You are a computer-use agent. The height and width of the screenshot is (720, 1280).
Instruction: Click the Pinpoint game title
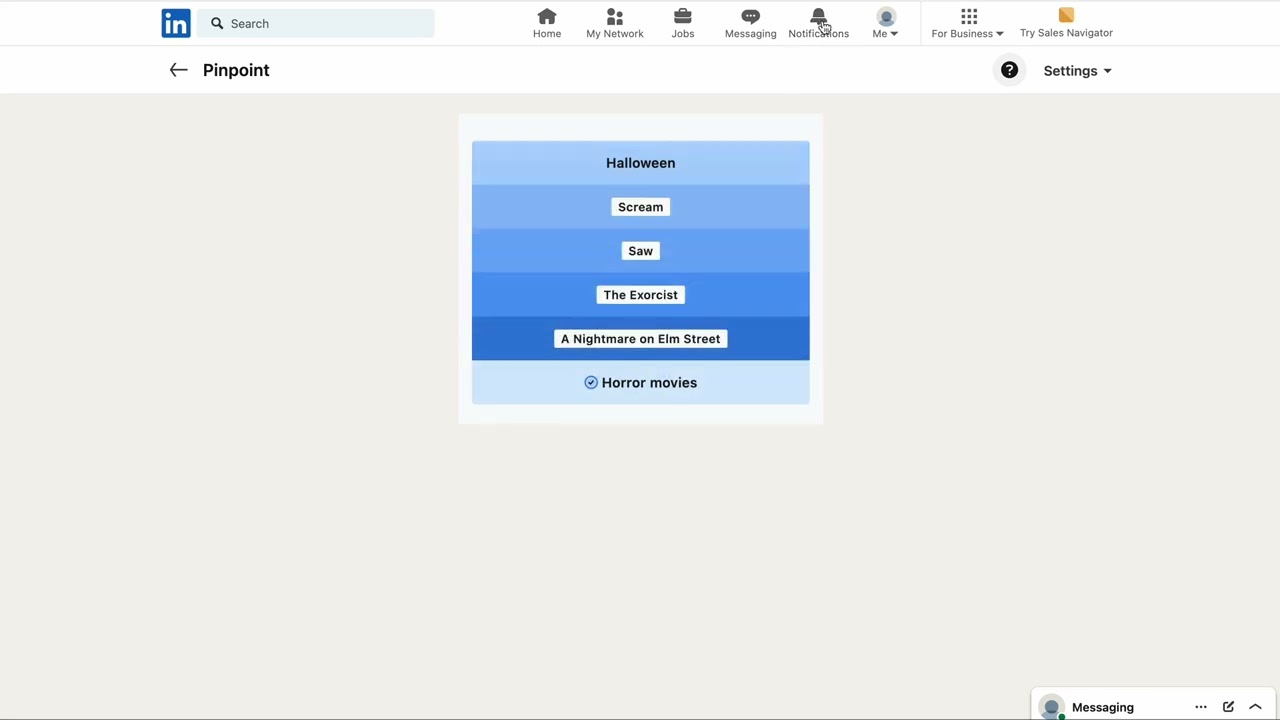point(236,70)
